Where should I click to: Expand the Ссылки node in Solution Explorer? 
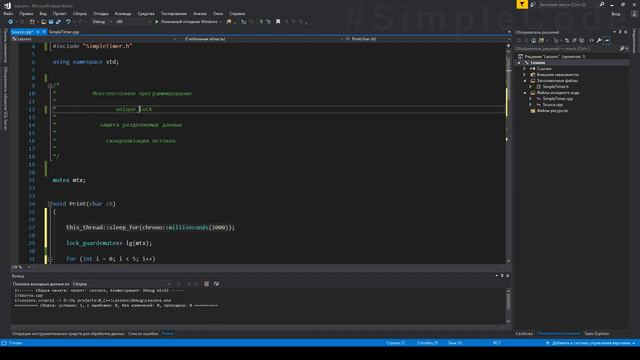525,69
